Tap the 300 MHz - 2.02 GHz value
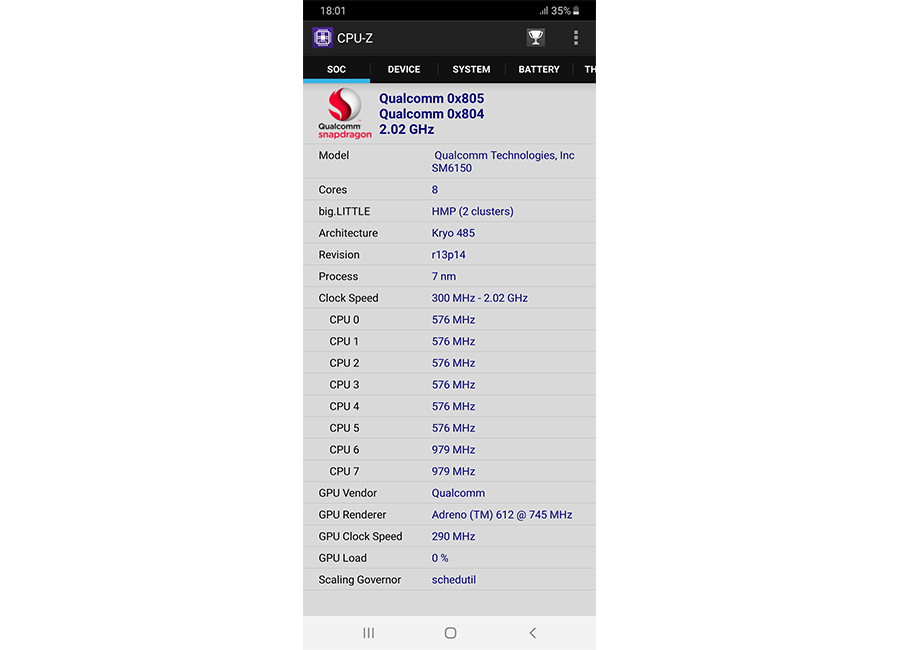The image size is (900, 650). click(479, 298)
